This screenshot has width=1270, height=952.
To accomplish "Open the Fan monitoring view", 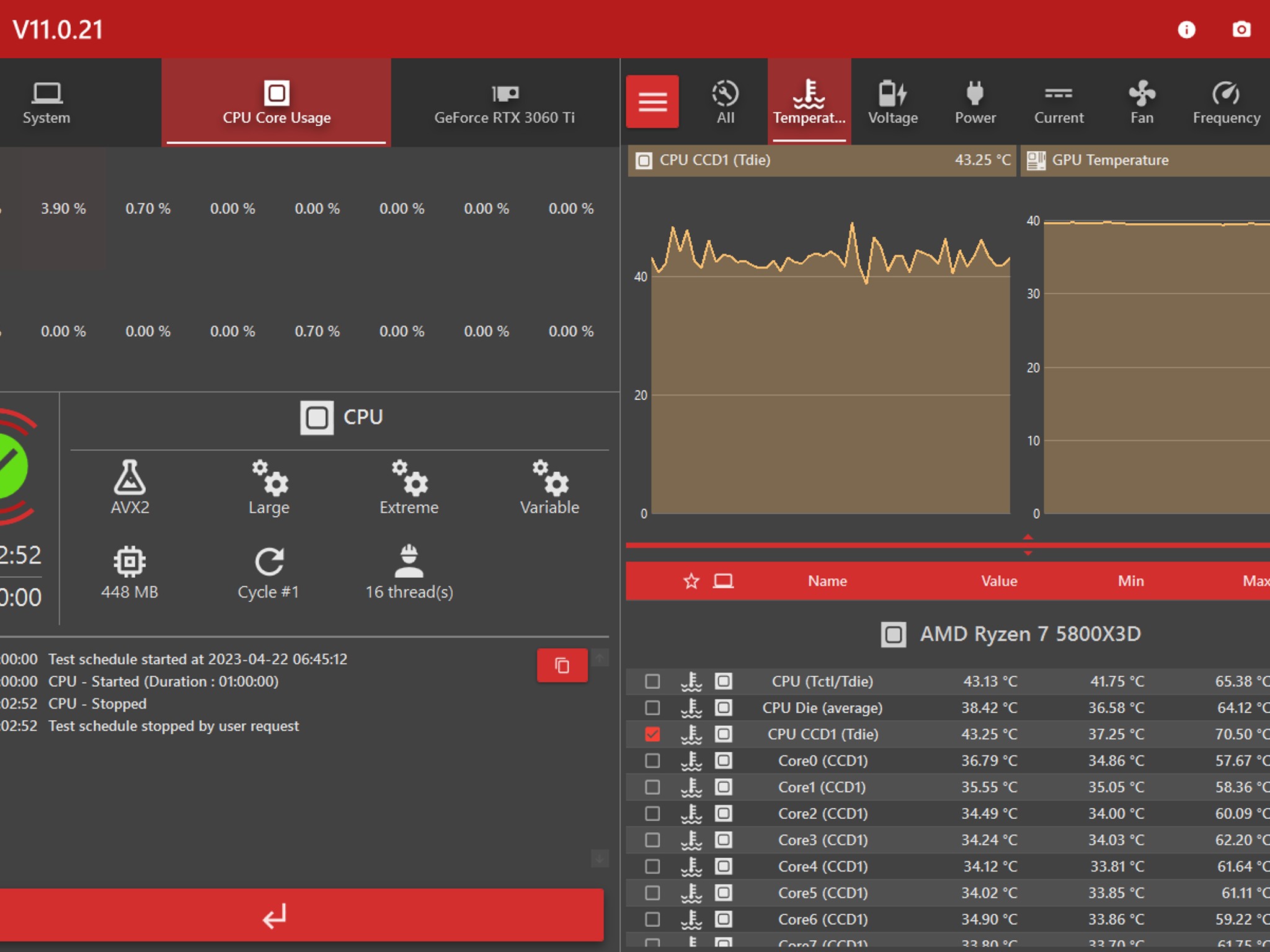I will click(1142, 102).
